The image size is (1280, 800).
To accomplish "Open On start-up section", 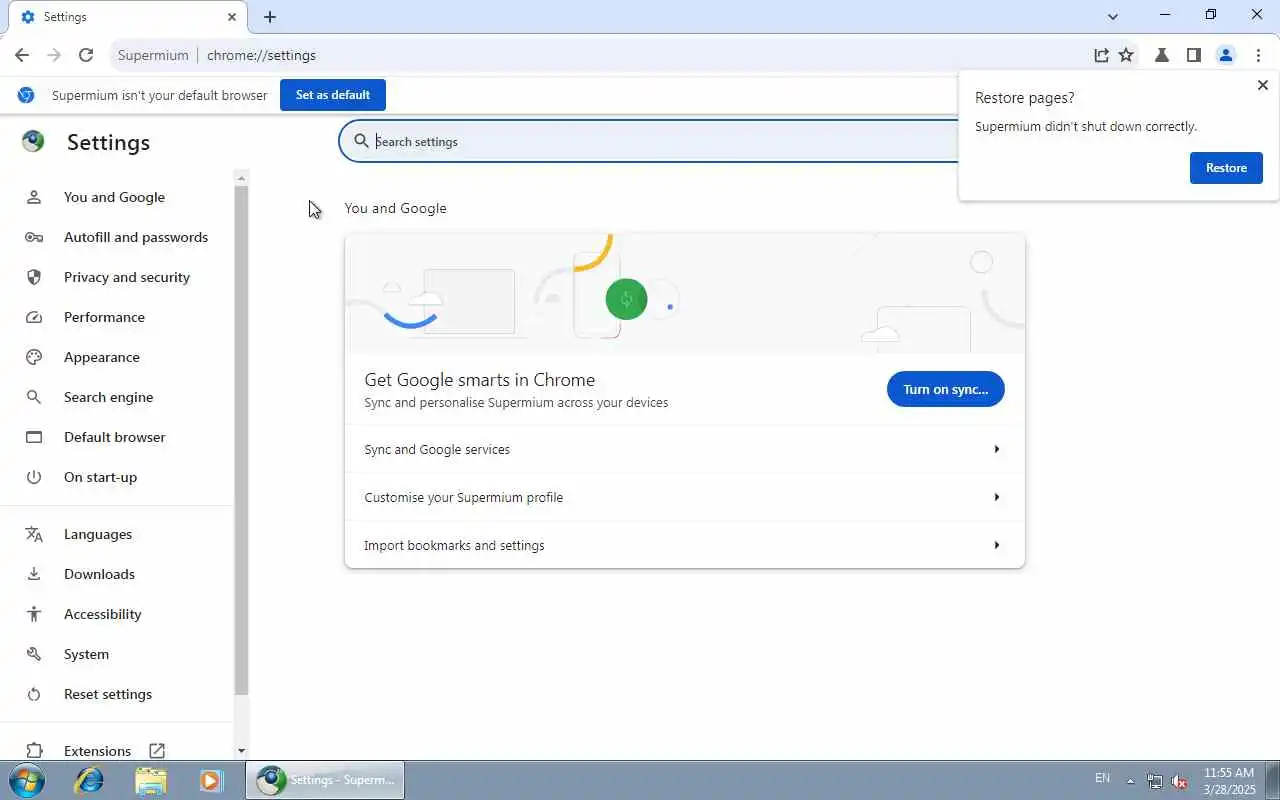I will pos(100,477).
